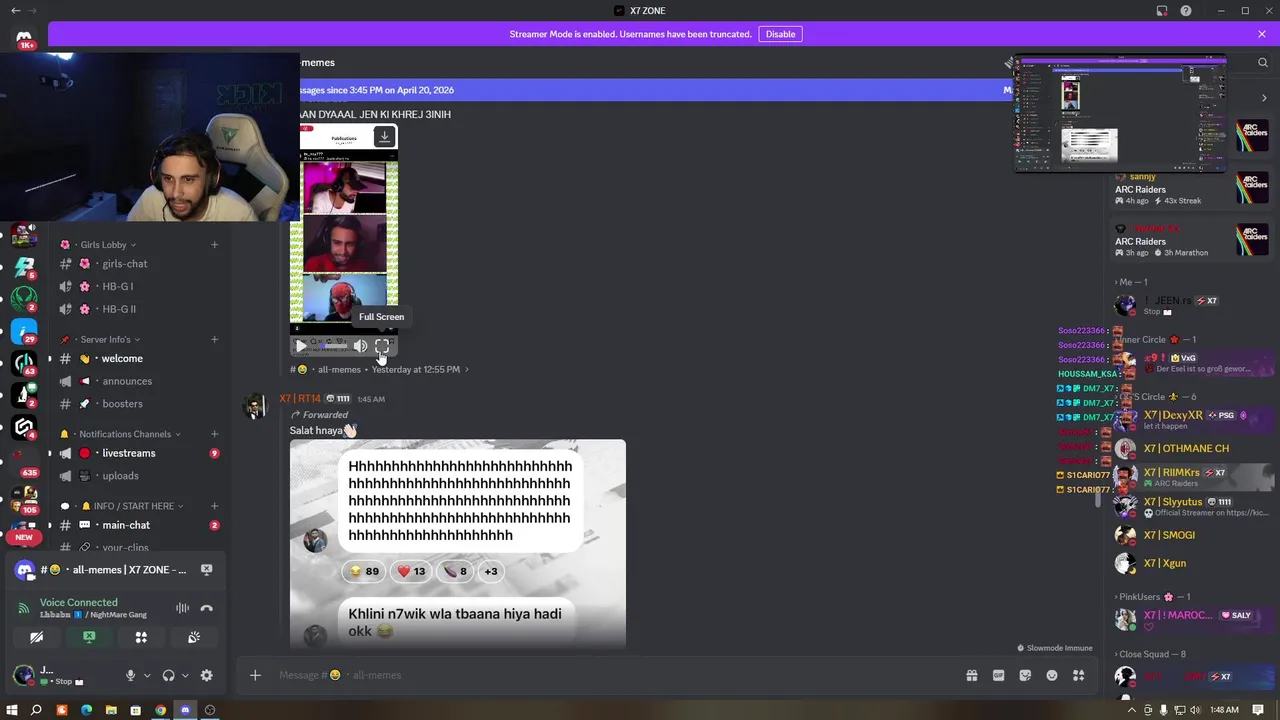Toggle headphone deafen
Image resolution: width=1280 pixels, height=720 pixels.
168,676
